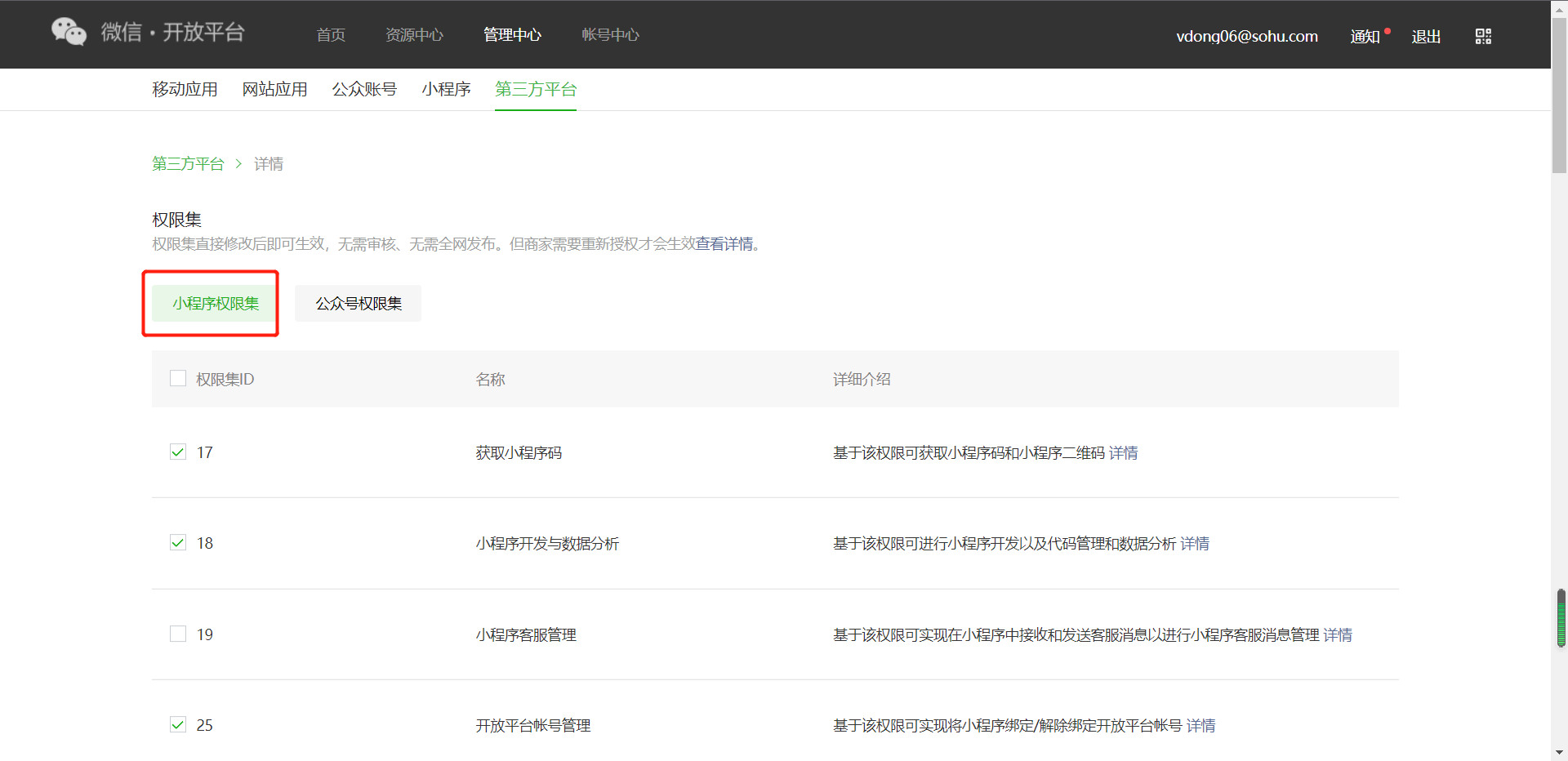Open 帐号中心 in top navigation

[x=610, y=34]
